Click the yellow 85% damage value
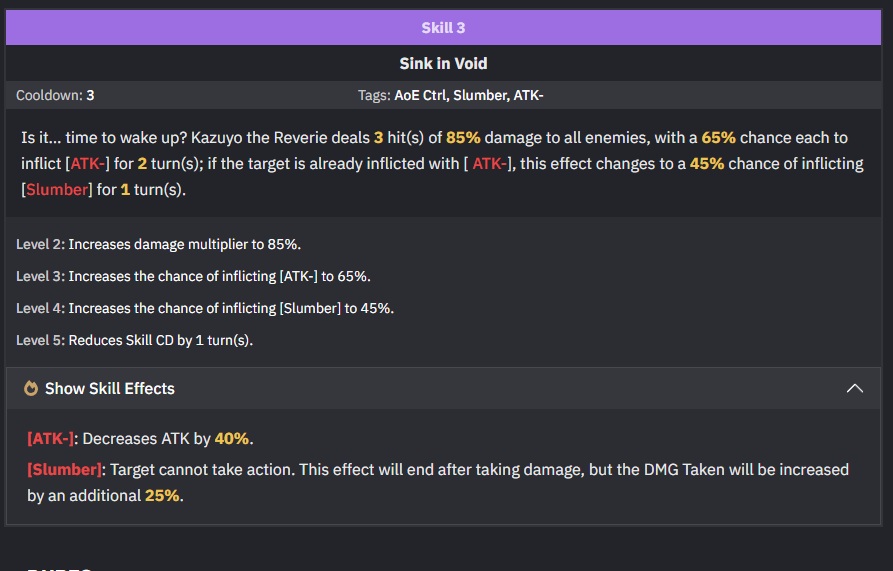893x571 pixels. point(463,138)
